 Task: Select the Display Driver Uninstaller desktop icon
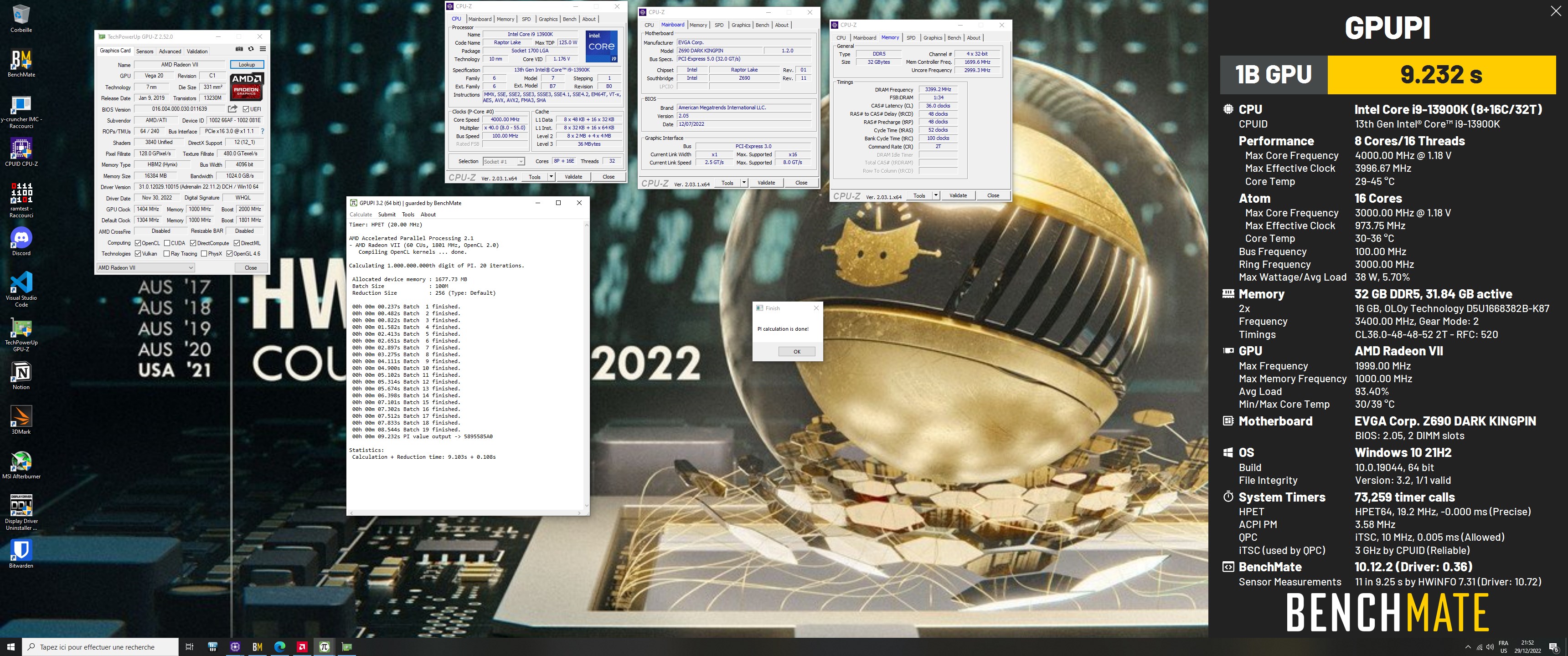[21, 513]
